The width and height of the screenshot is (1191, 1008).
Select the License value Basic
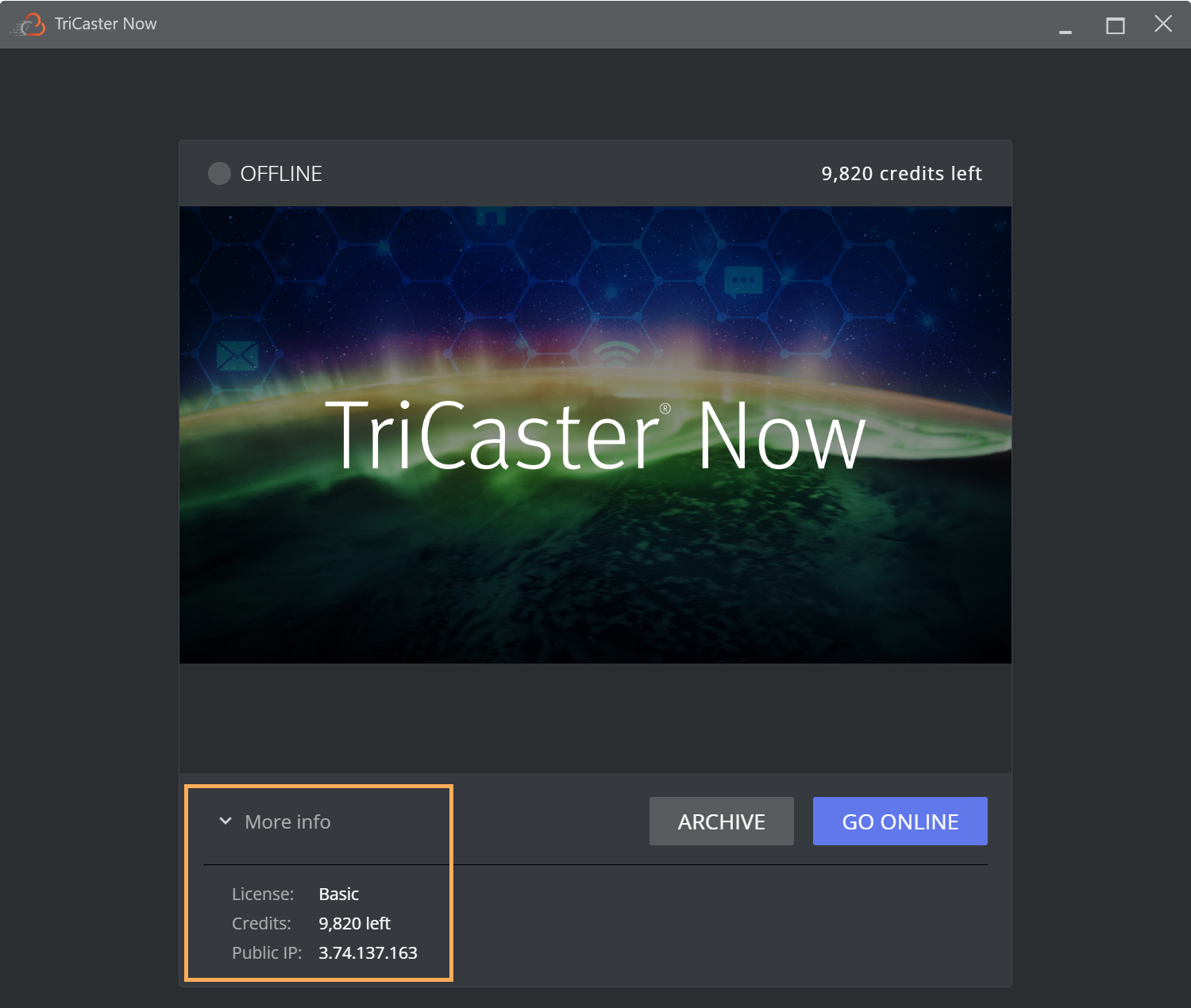[339, 894]
